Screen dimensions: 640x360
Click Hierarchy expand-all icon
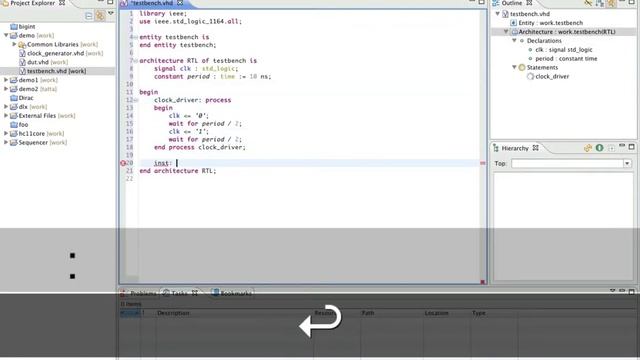pos(611,148)
